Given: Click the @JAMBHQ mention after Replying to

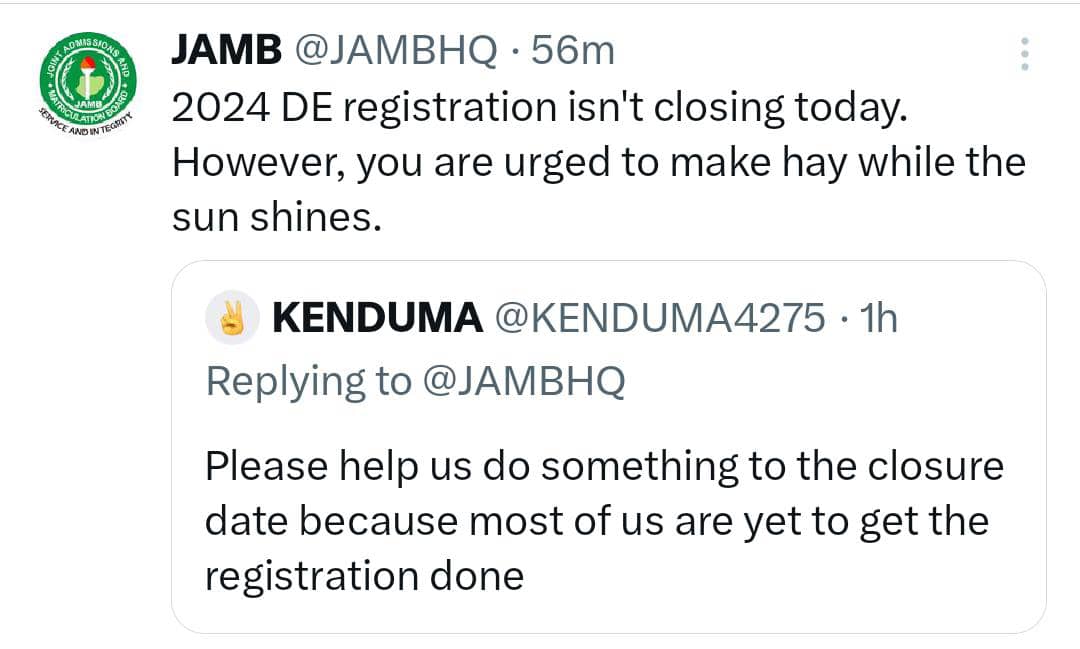Looking at the screenshot, I should point(523,381).
